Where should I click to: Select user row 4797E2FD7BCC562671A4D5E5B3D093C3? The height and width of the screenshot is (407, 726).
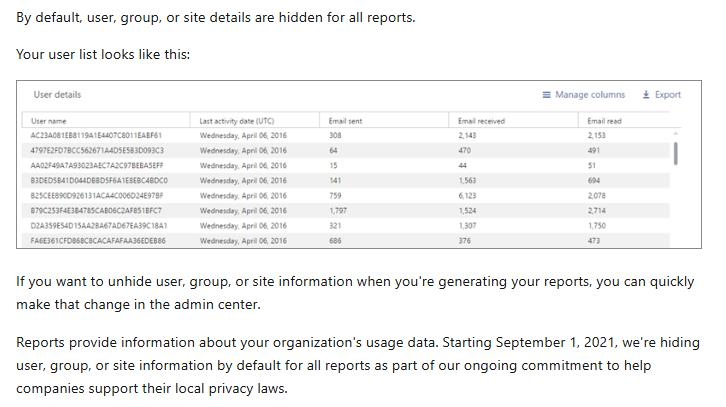[x=97, y=150]
